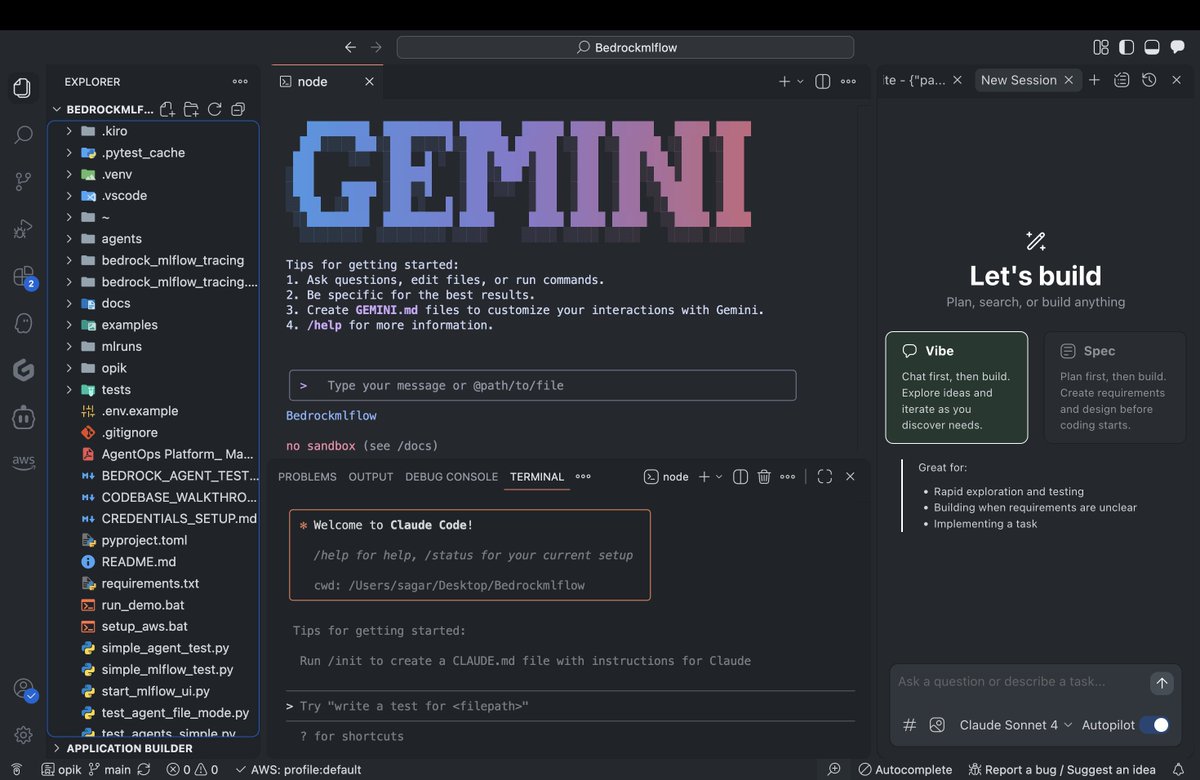This screenshot has width=1200, height=780.
Task: Open the Accounts icon in activity bar
Action: point(23,689)
